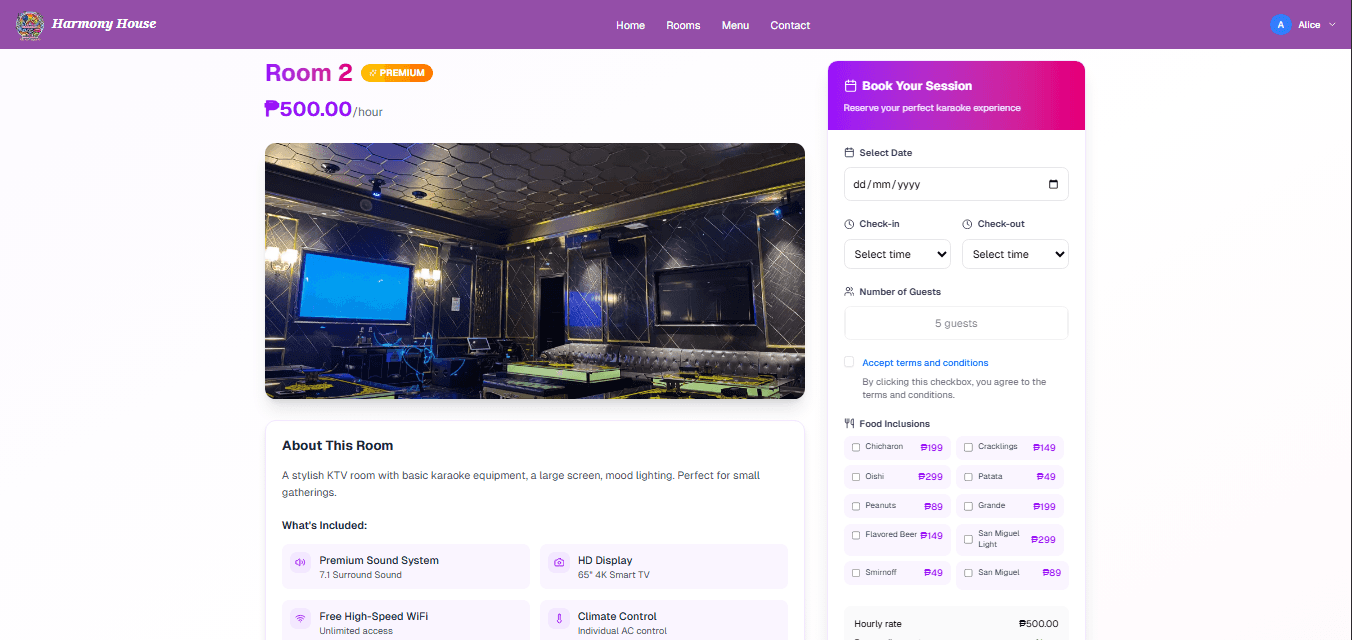Click the Premium Sound System speaker icon
The image size is (1352, 640).
pyautogui.click(x=300, y=562)
